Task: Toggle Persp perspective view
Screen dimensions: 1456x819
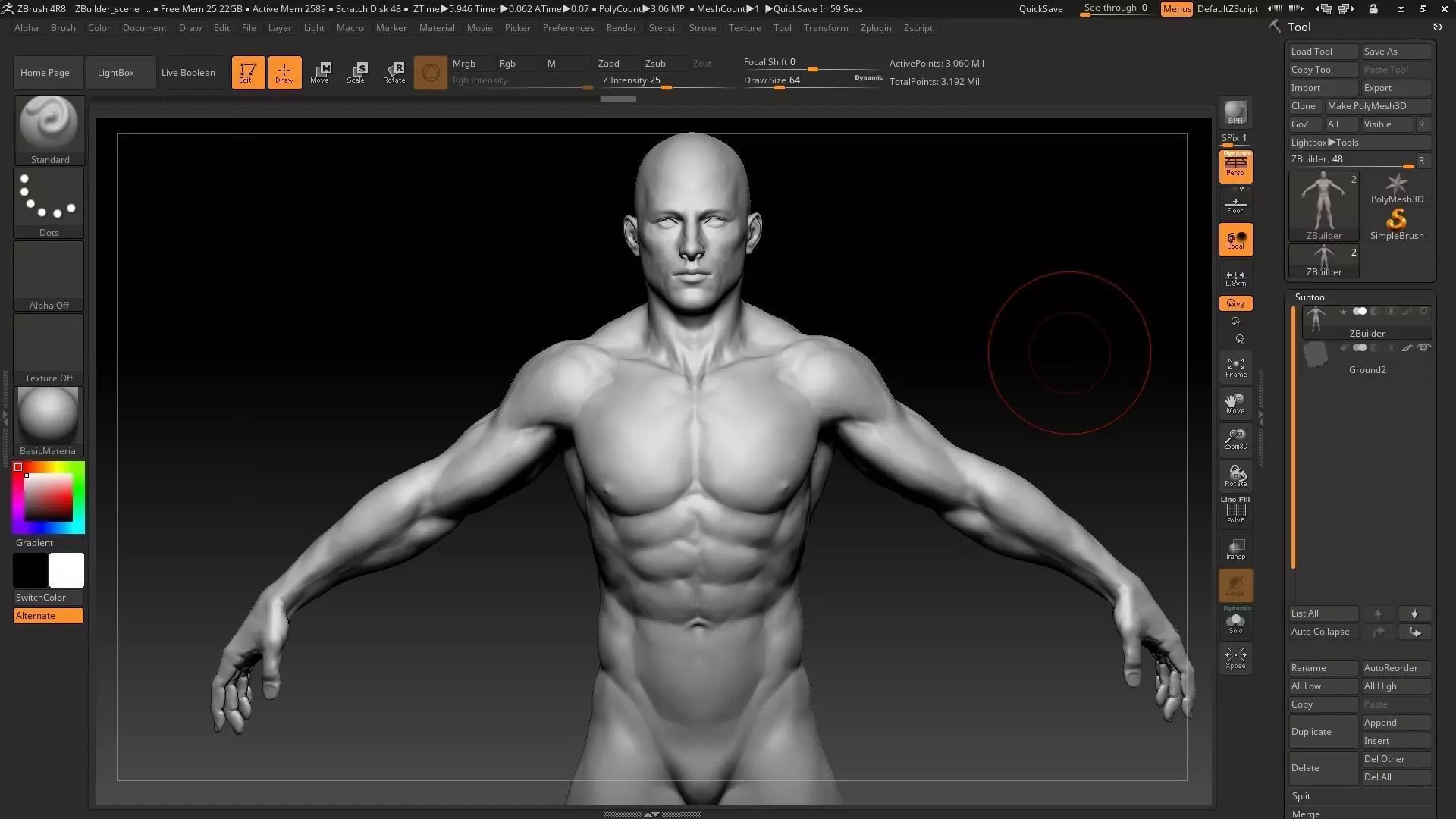Action: (x=1235, y=167)
